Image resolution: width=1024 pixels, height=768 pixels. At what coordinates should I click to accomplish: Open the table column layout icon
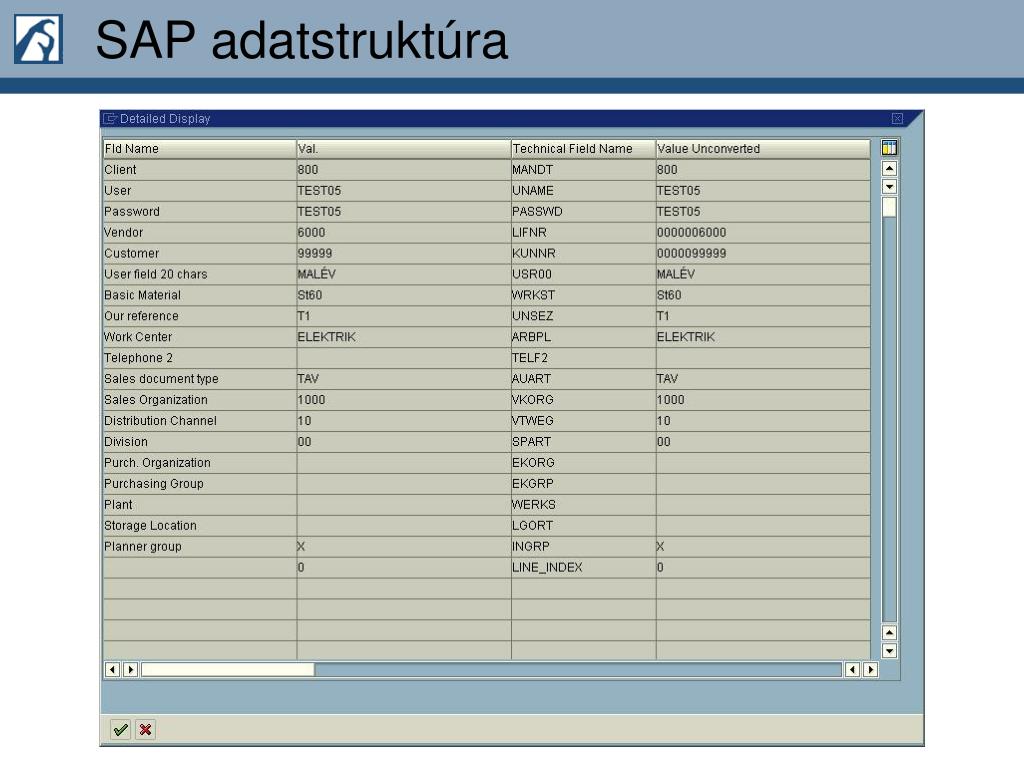click(x=889, y=148)
